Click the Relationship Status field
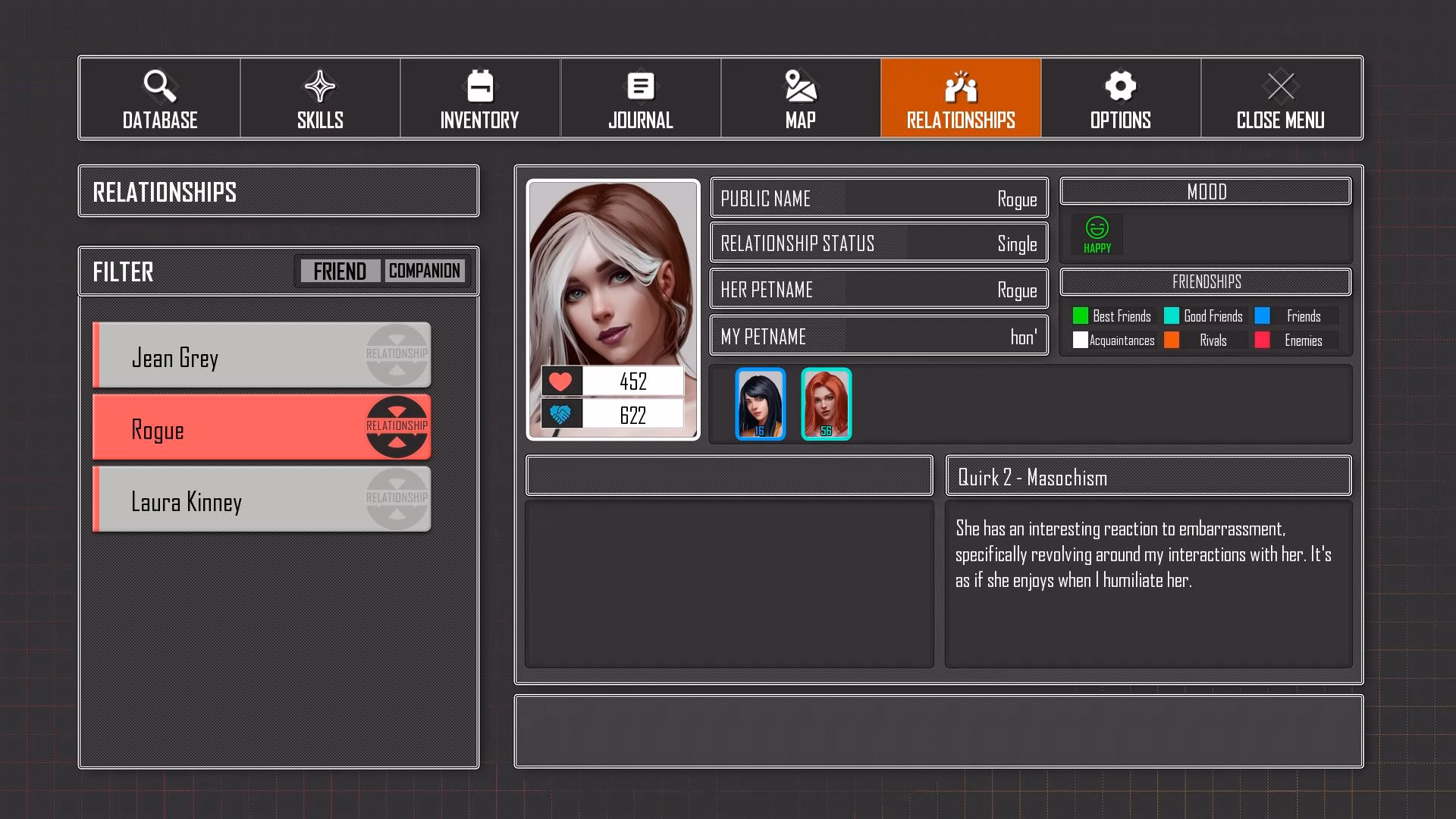Screen dimensions: 1456x819 click(x=879, y=243)
